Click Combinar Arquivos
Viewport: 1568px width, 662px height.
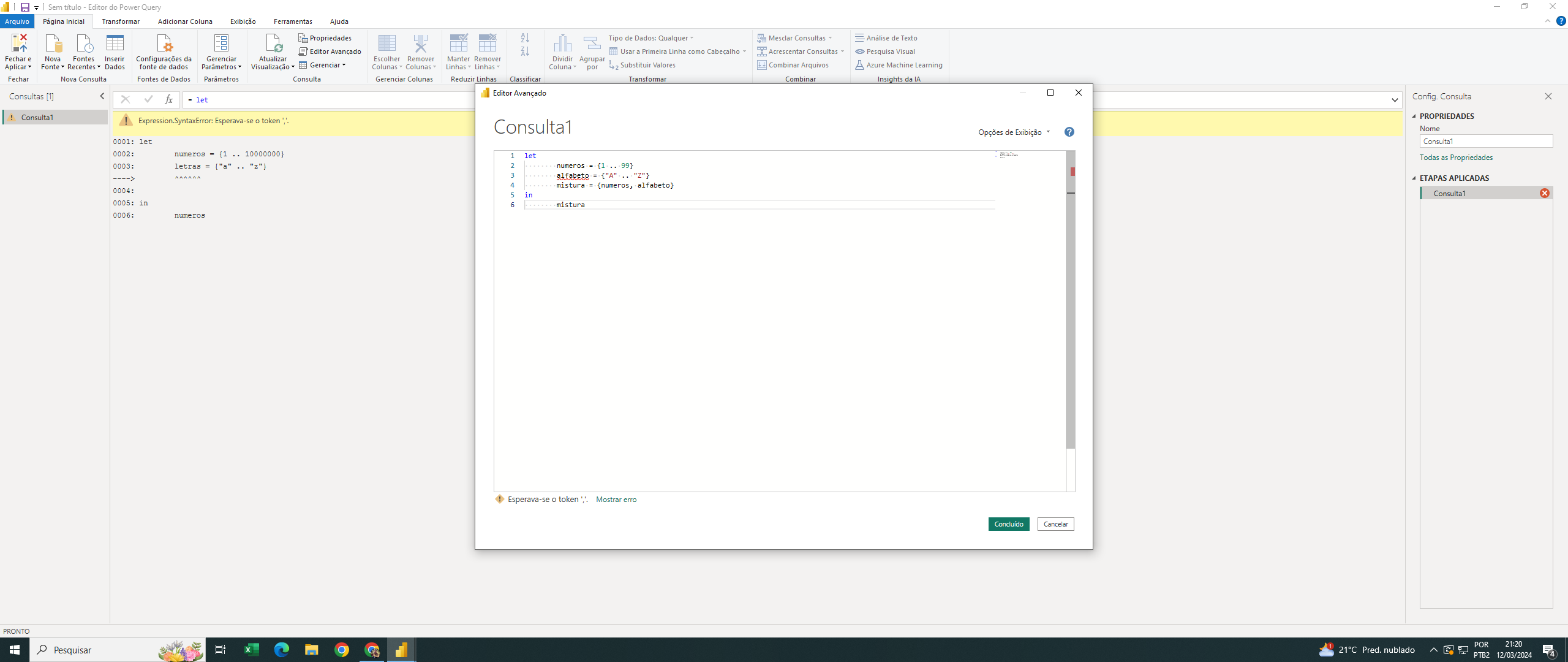[x=793, y=65]
